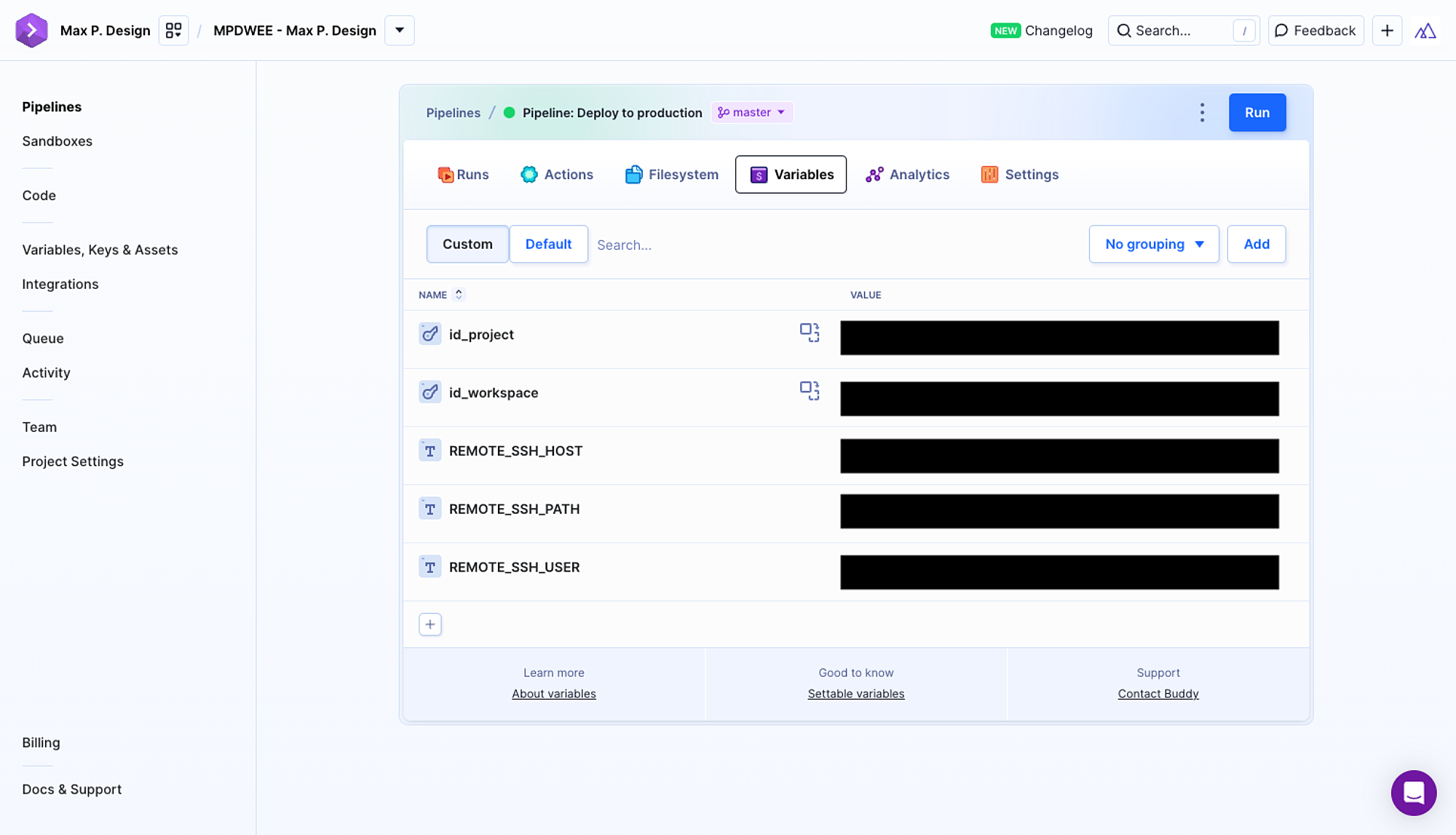Open Variables, Keys & Assets
The image size is (1456, 835).
coord(100,250)
